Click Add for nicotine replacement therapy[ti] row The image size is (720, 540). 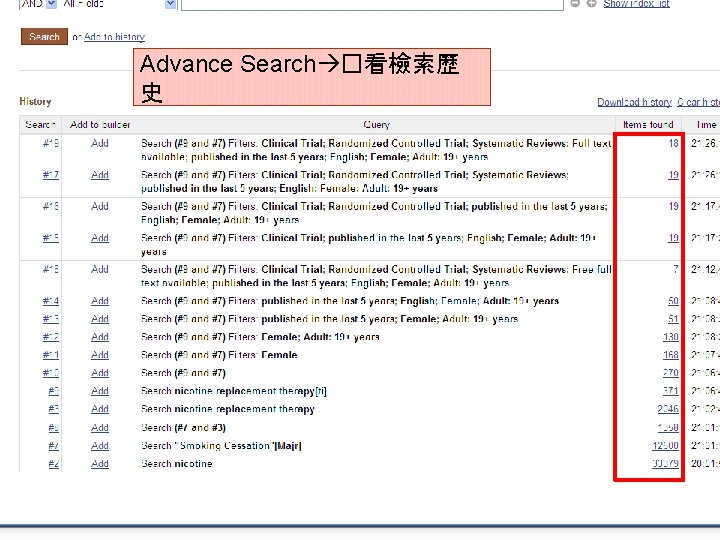[x=100, y=391]
